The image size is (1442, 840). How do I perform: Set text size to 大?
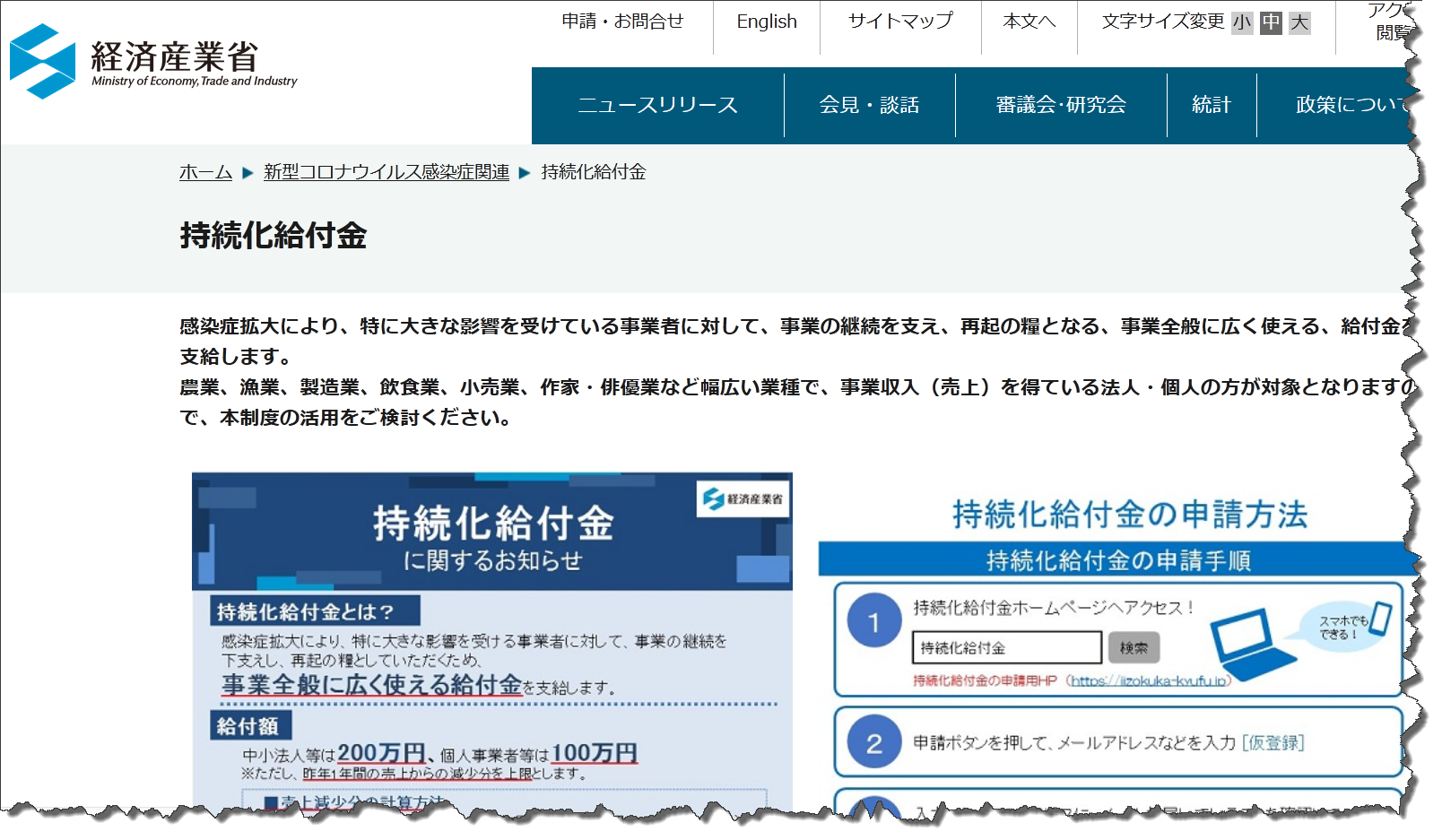click(x=1299, y=22)
